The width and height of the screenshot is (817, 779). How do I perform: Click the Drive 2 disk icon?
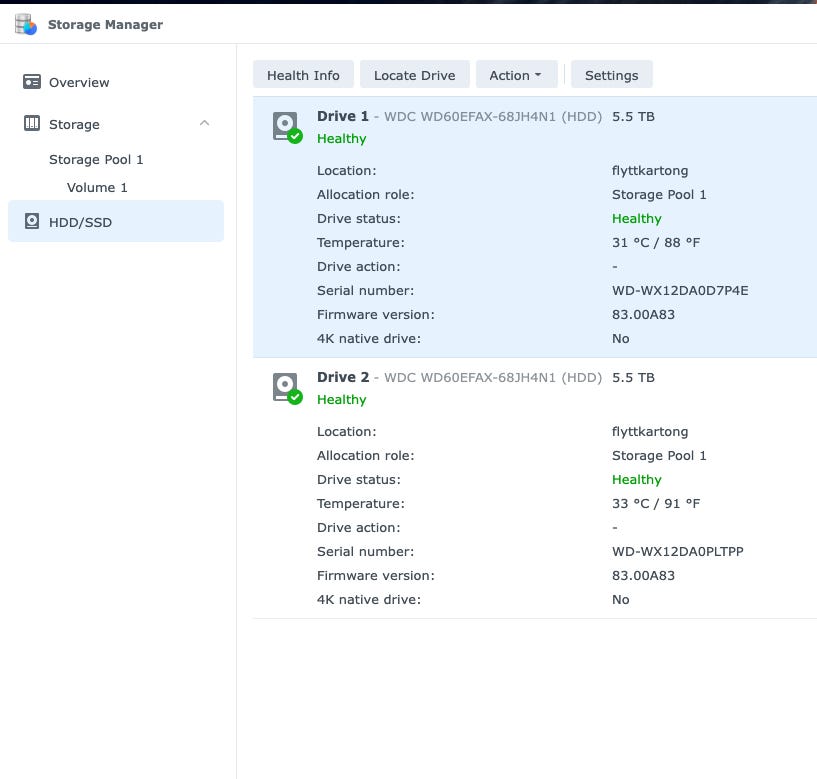[286, 388]
